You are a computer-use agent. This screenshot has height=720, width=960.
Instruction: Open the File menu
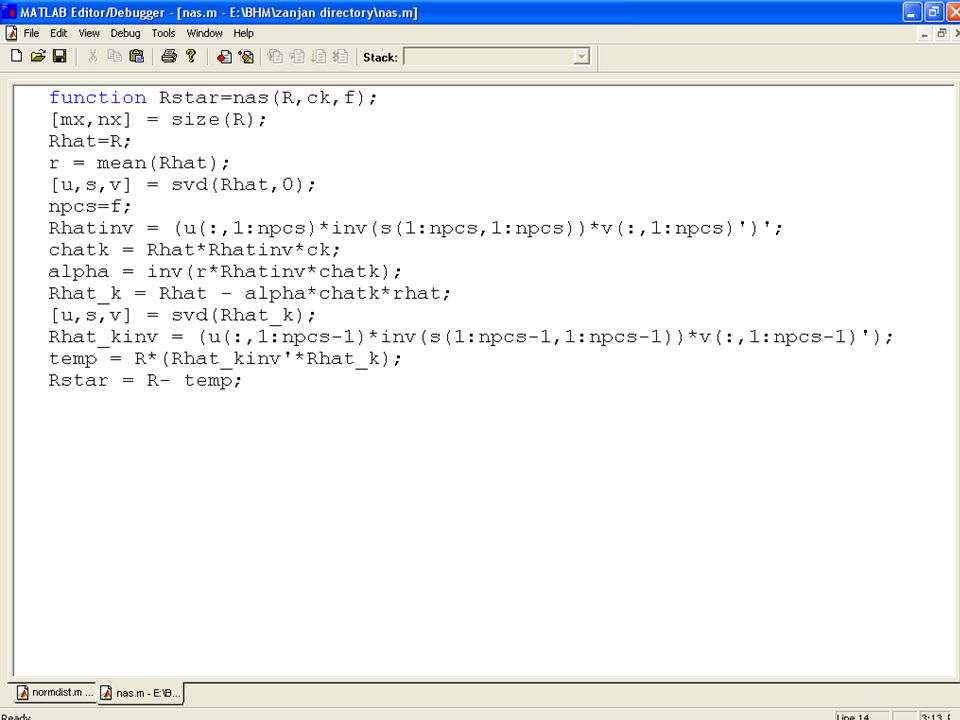(31, 33)
